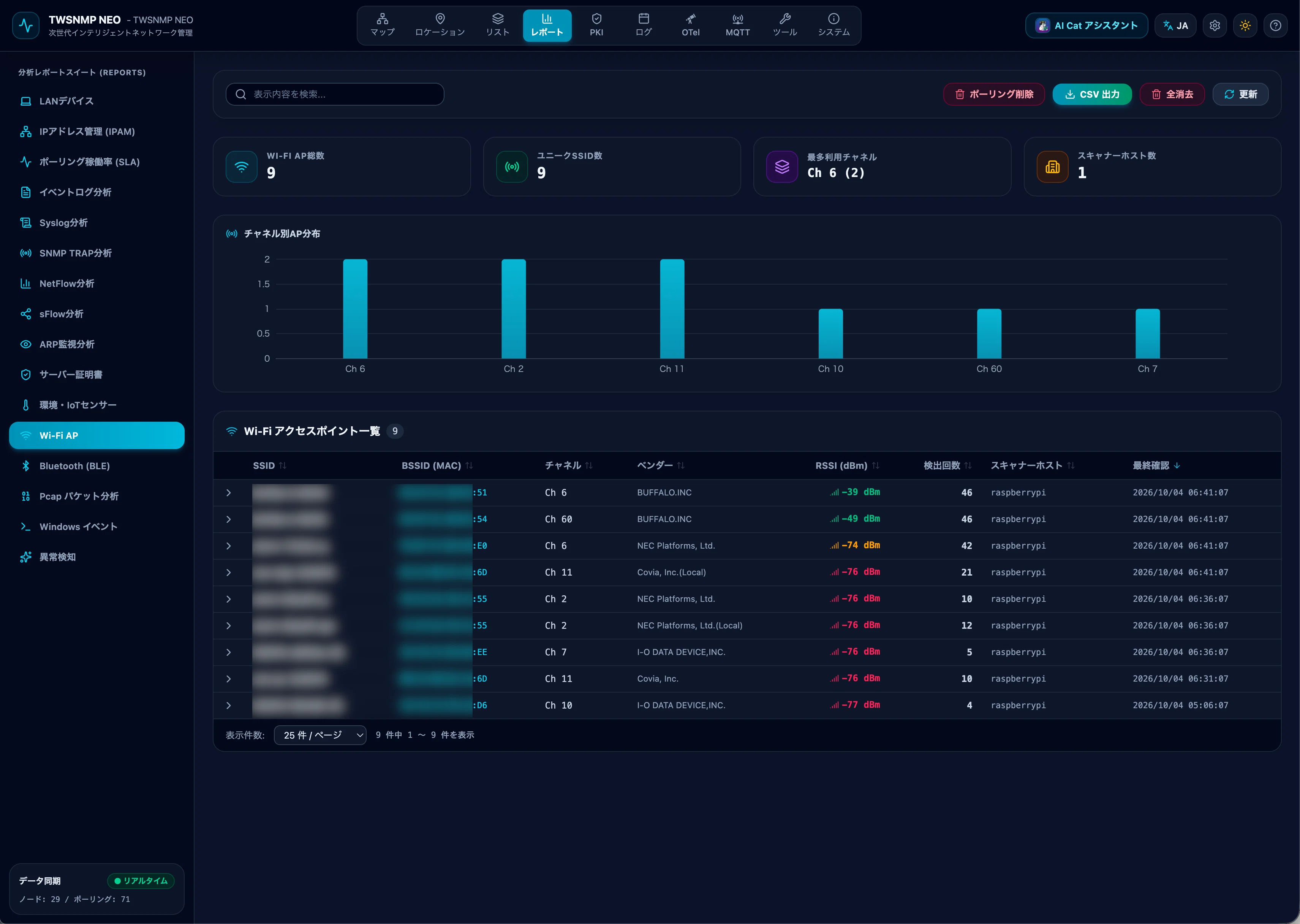Viewport: 1300px width, 924px height.
Task: Open Bluetooth (BLE) report
Action: tap(97, 466)
